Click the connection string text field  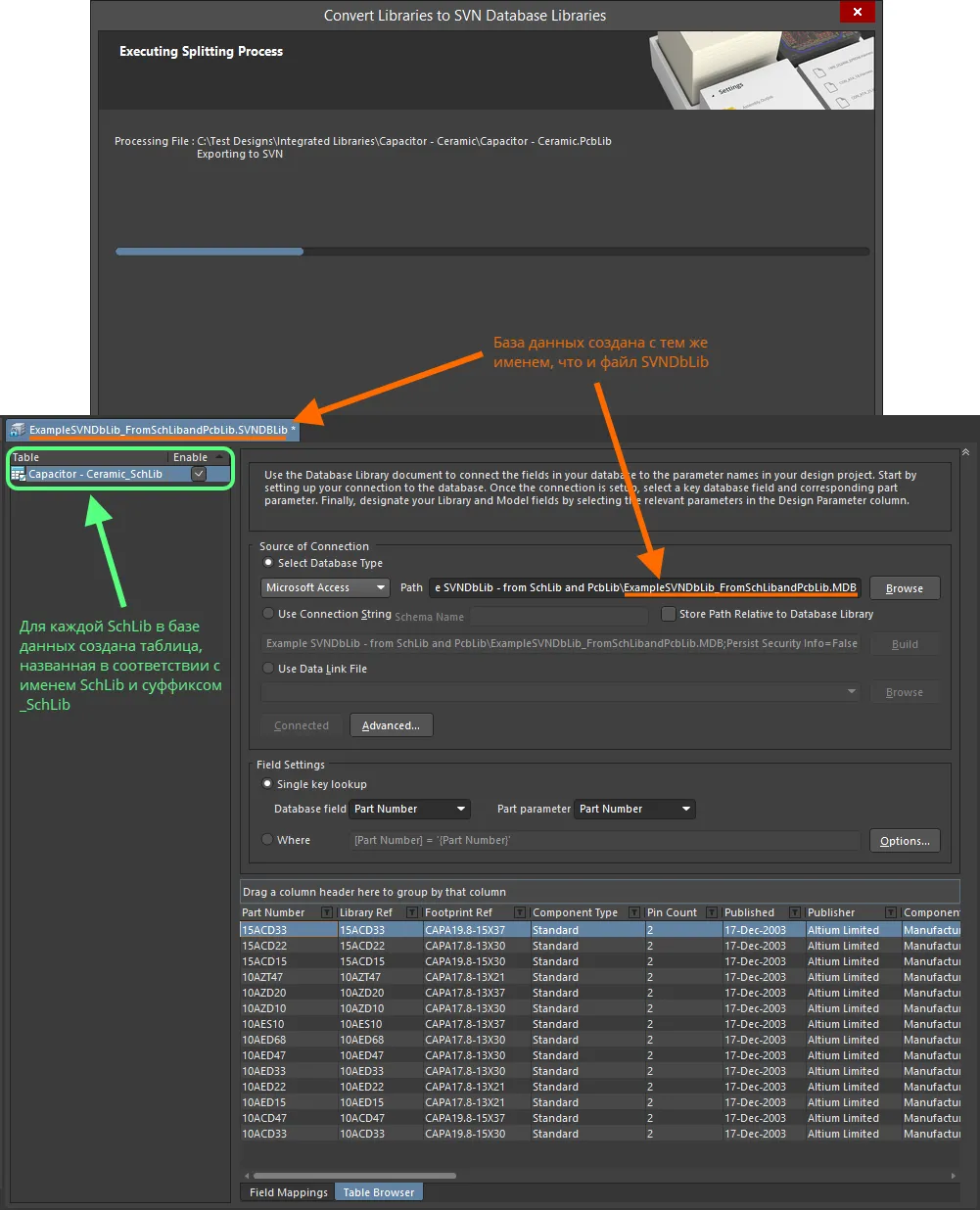[561, 643]
